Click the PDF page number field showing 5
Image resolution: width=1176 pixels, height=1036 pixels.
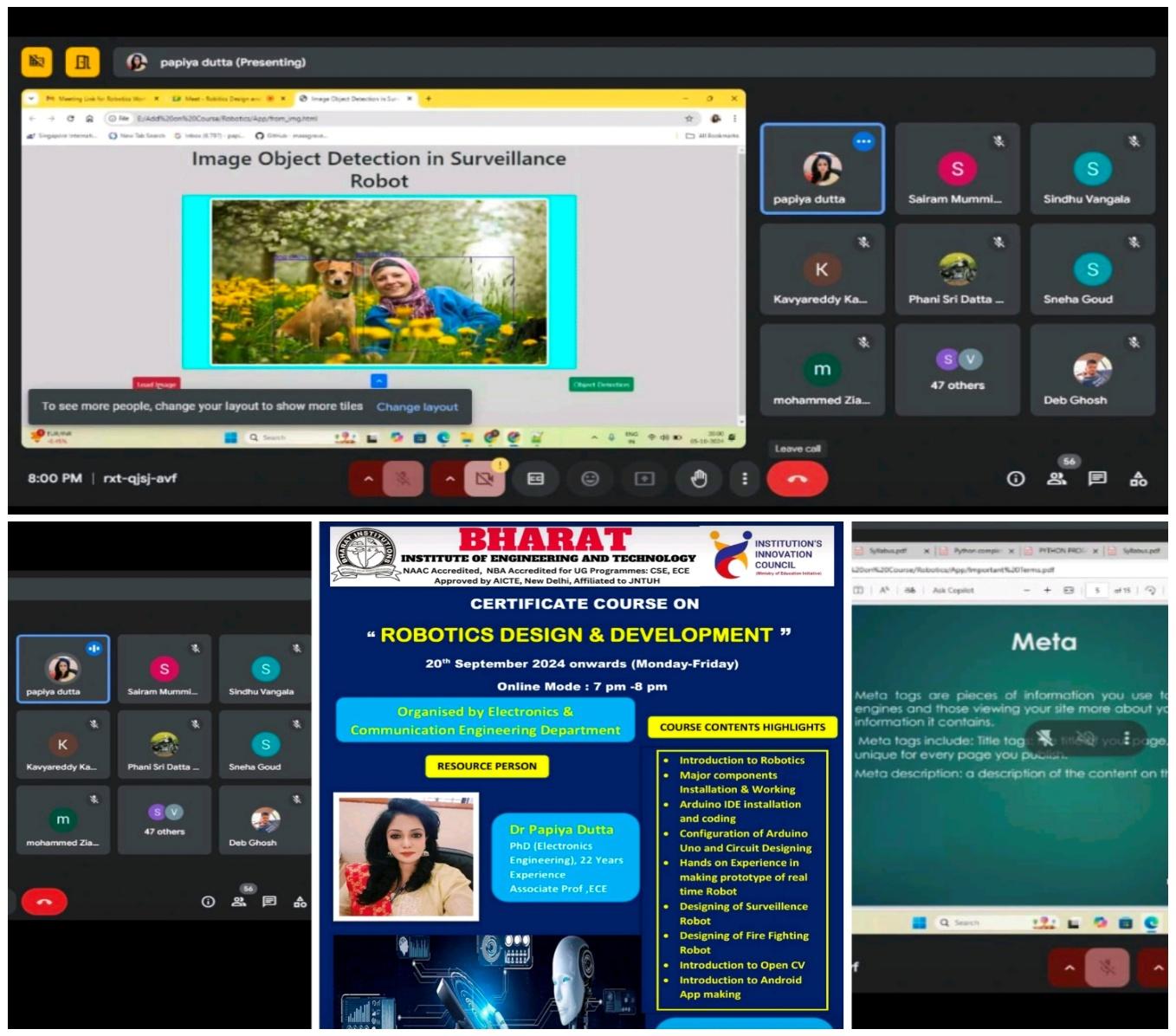(x=1097, y=590)
